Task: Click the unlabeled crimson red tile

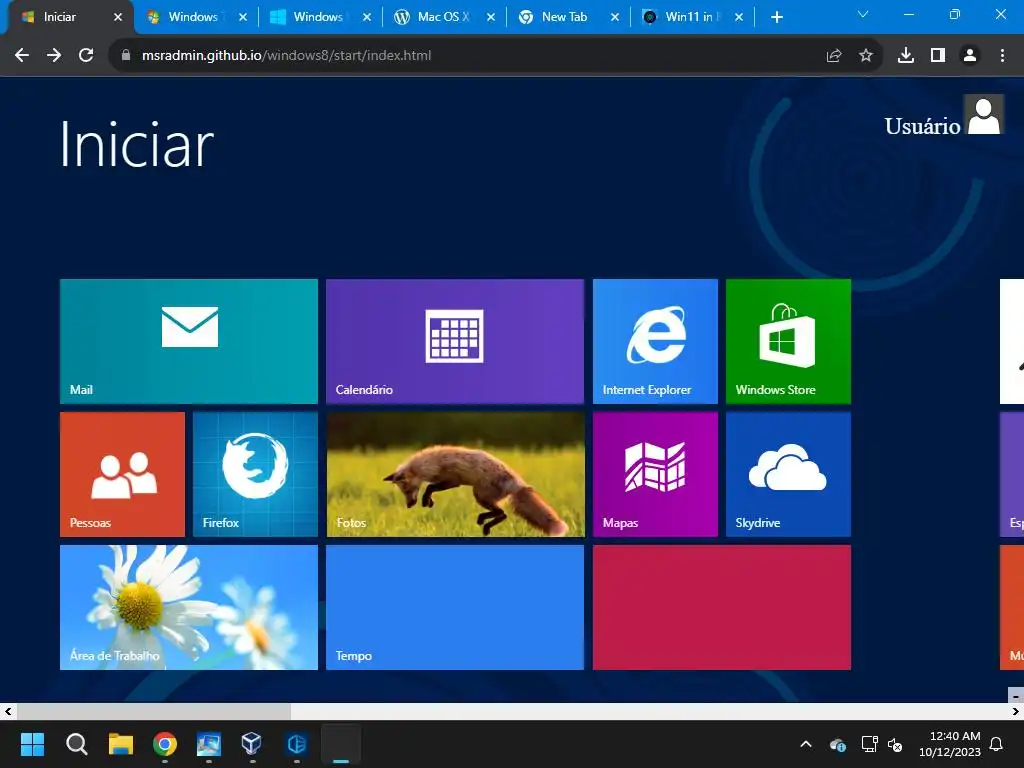Action: pyautogui.click(x=722, y=607)
